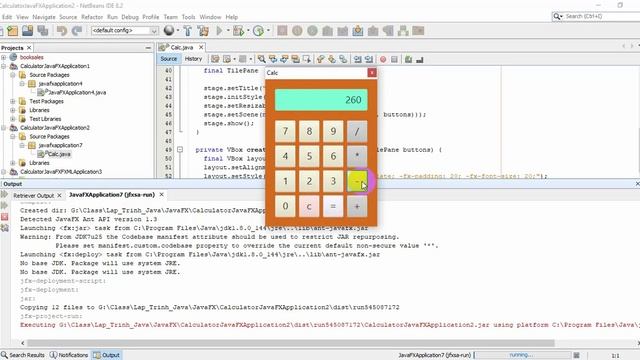Image resolution: width=640 pixels, height=360 pixels.
Task: Click the divide button in the Calc window
Action: point(357,131)
